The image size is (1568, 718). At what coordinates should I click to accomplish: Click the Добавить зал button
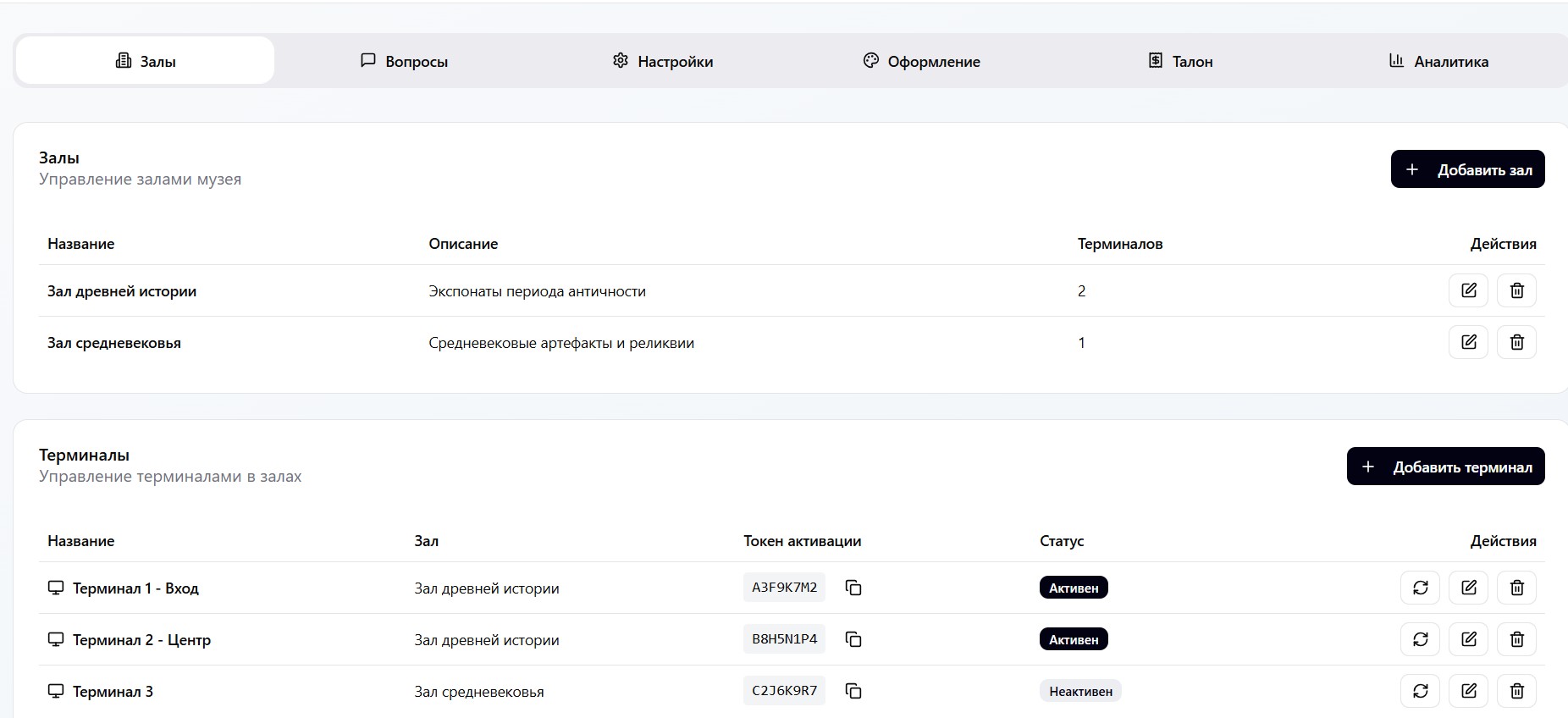(1467, 169)
